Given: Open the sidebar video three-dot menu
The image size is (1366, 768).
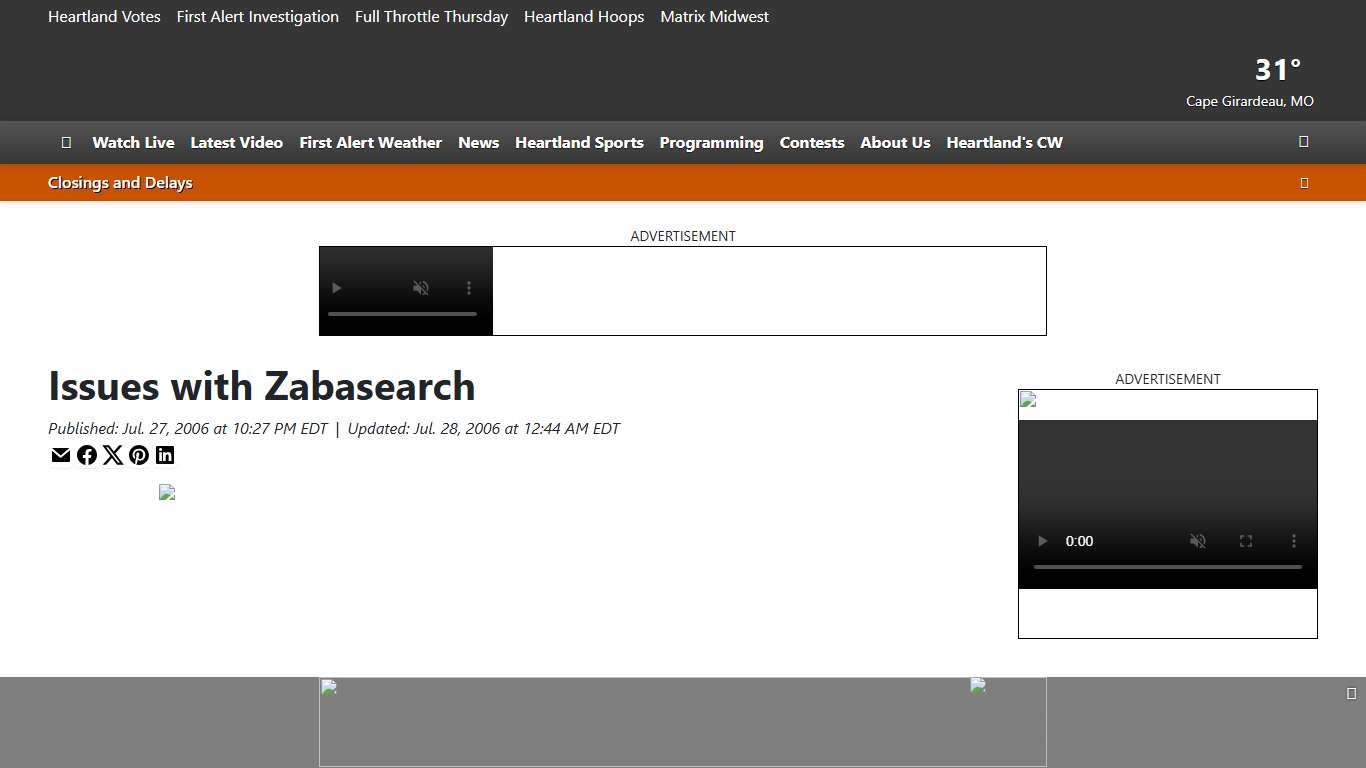Looking at the screenshot, I should tap(1293, 541).
